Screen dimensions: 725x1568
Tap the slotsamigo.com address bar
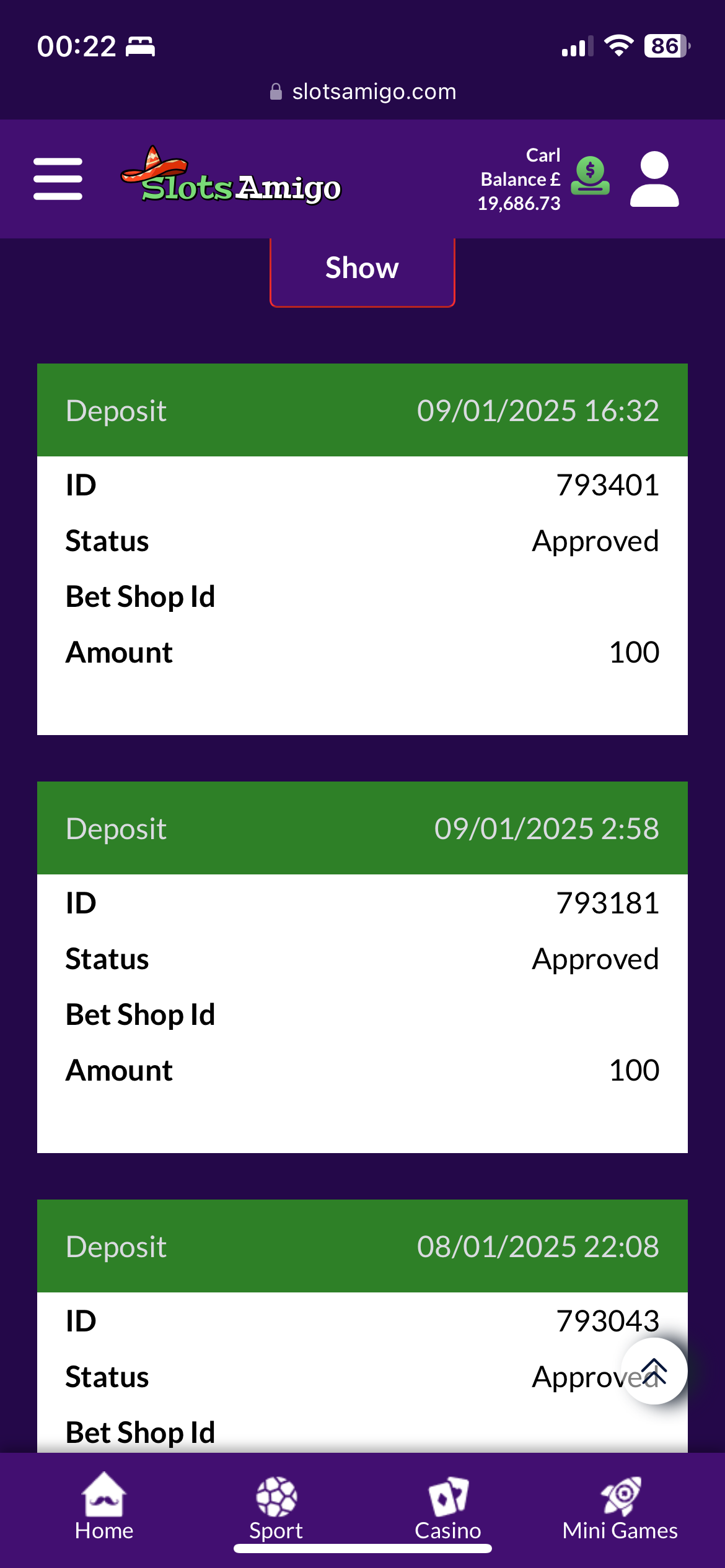click(363, 92)
